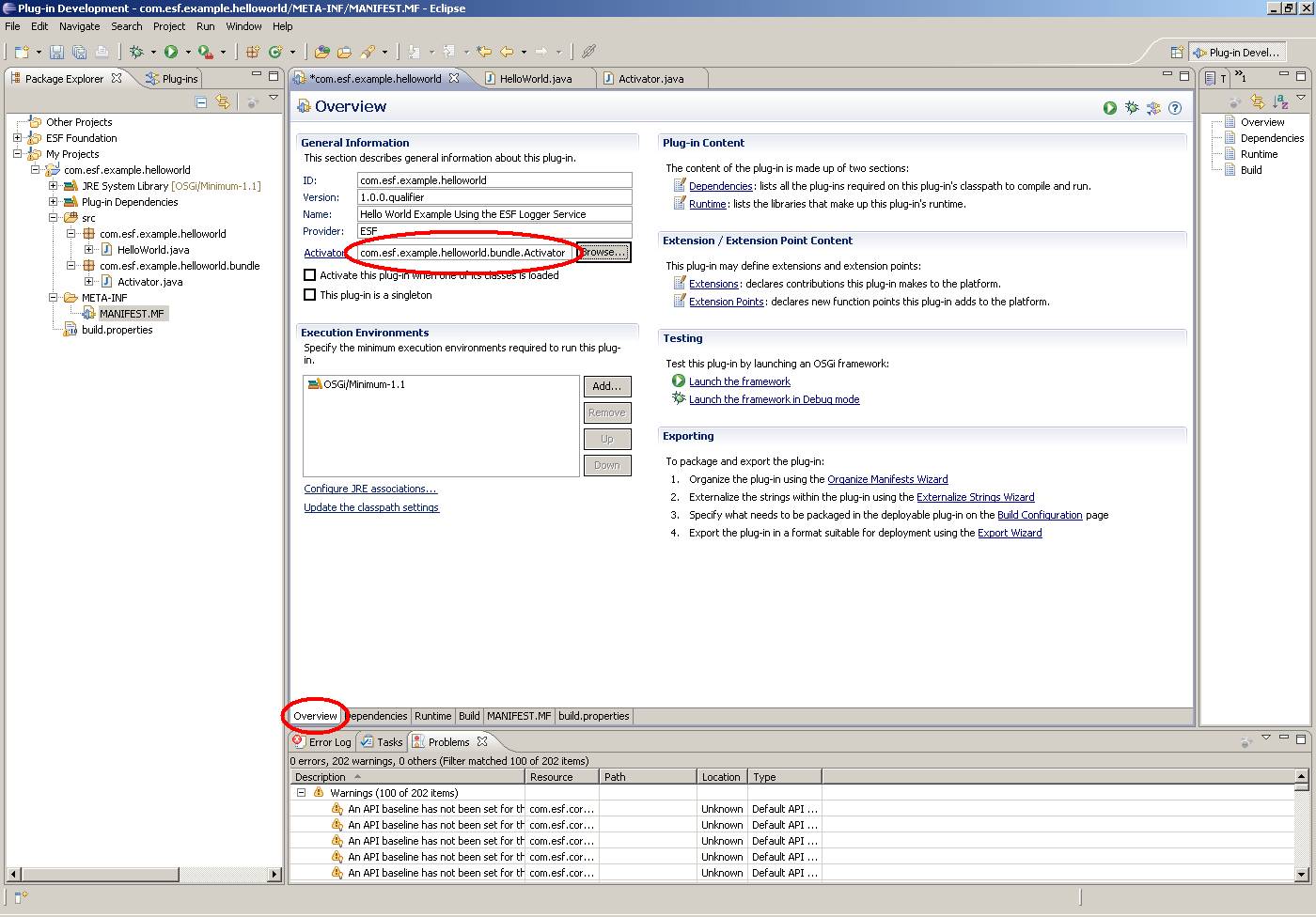
Task: Toggle Link with Editor in Package Explorer
Action: pos(223,101)
